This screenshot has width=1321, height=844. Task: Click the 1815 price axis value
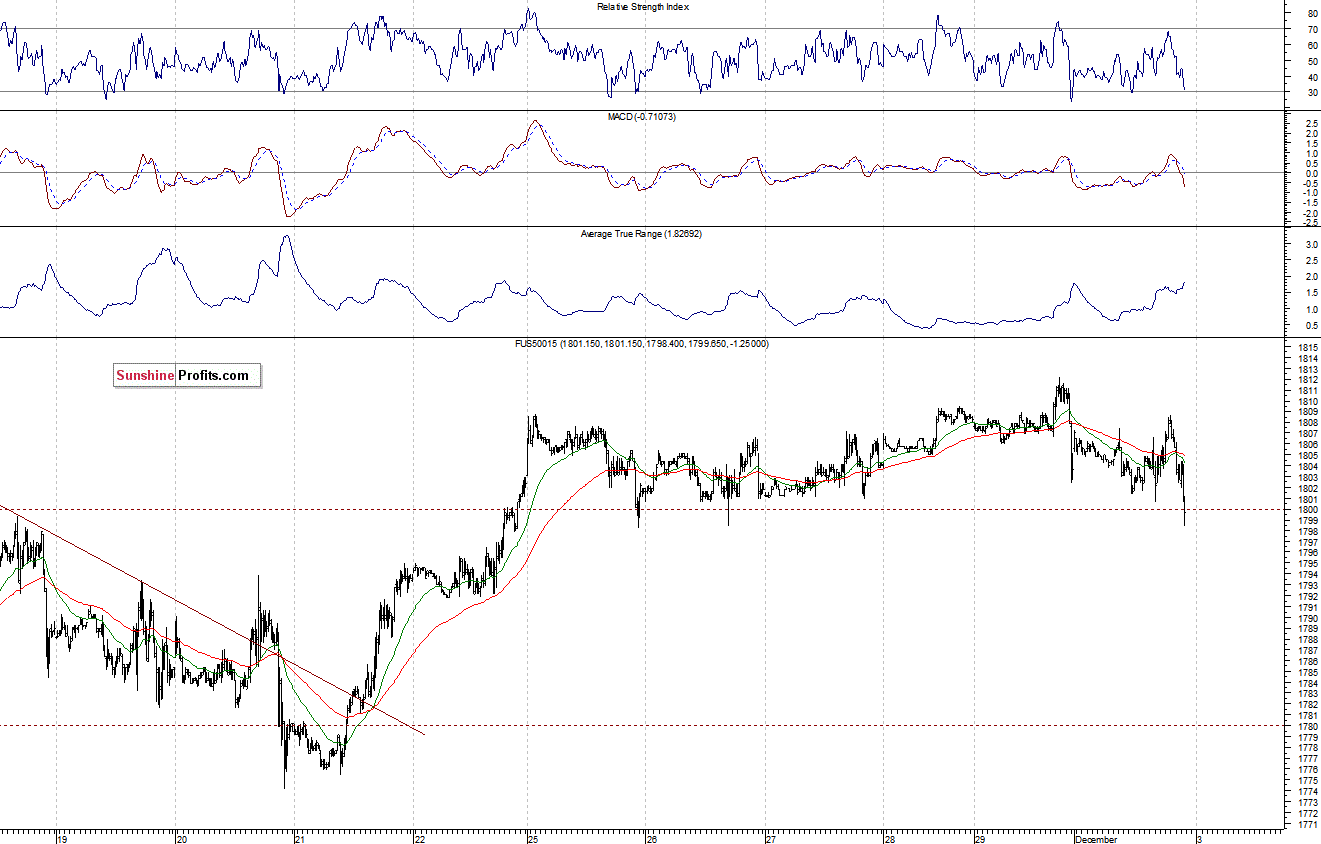pos(1306,348)
